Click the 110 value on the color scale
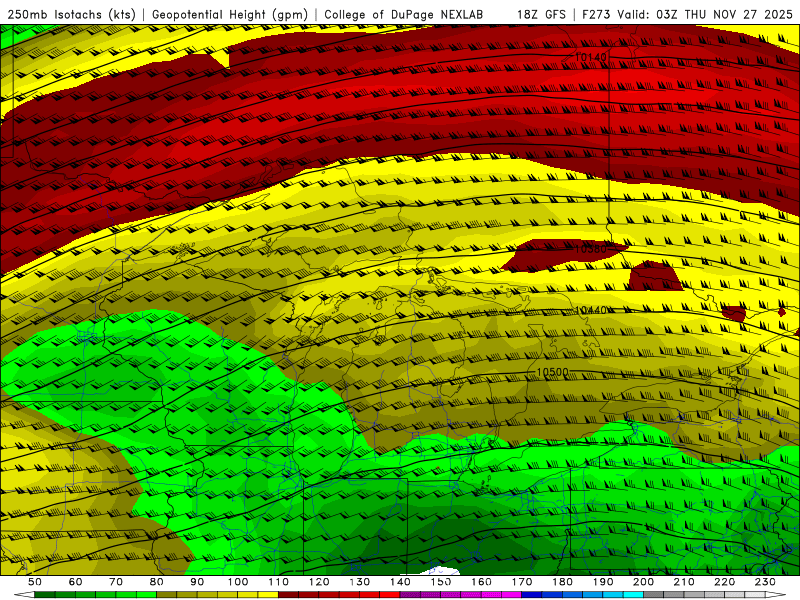This screenshot has height=600, width=800. pos(278,582)
